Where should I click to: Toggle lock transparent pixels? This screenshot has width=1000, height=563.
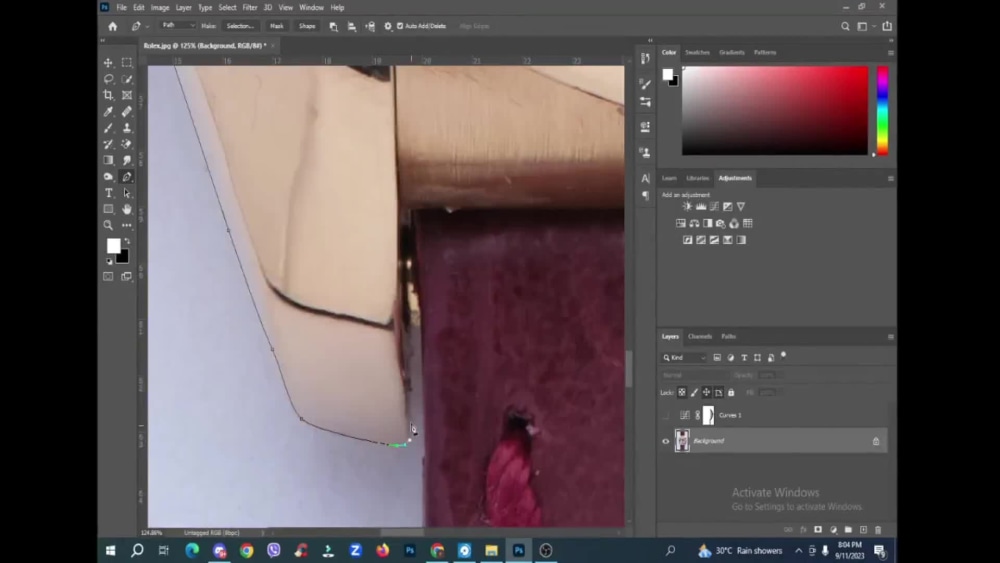click(682, 393)
